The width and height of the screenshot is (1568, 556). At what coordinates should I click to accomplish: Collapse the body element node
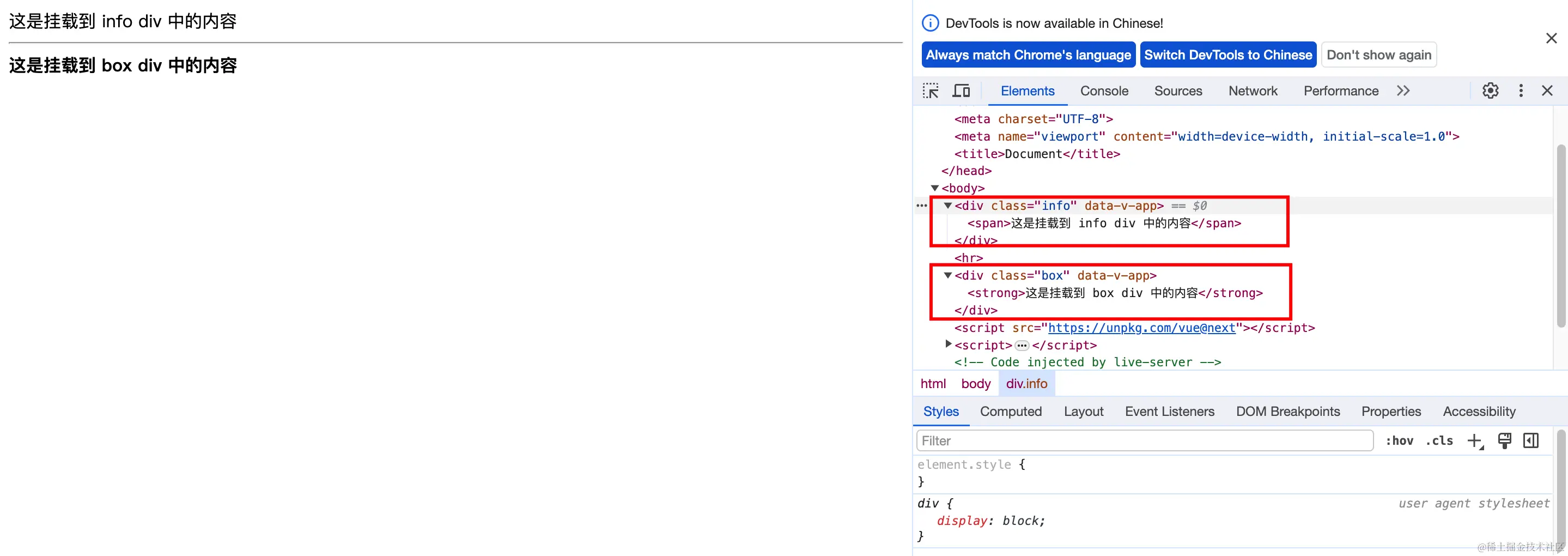pyautogui.click(x=935, y=188)
